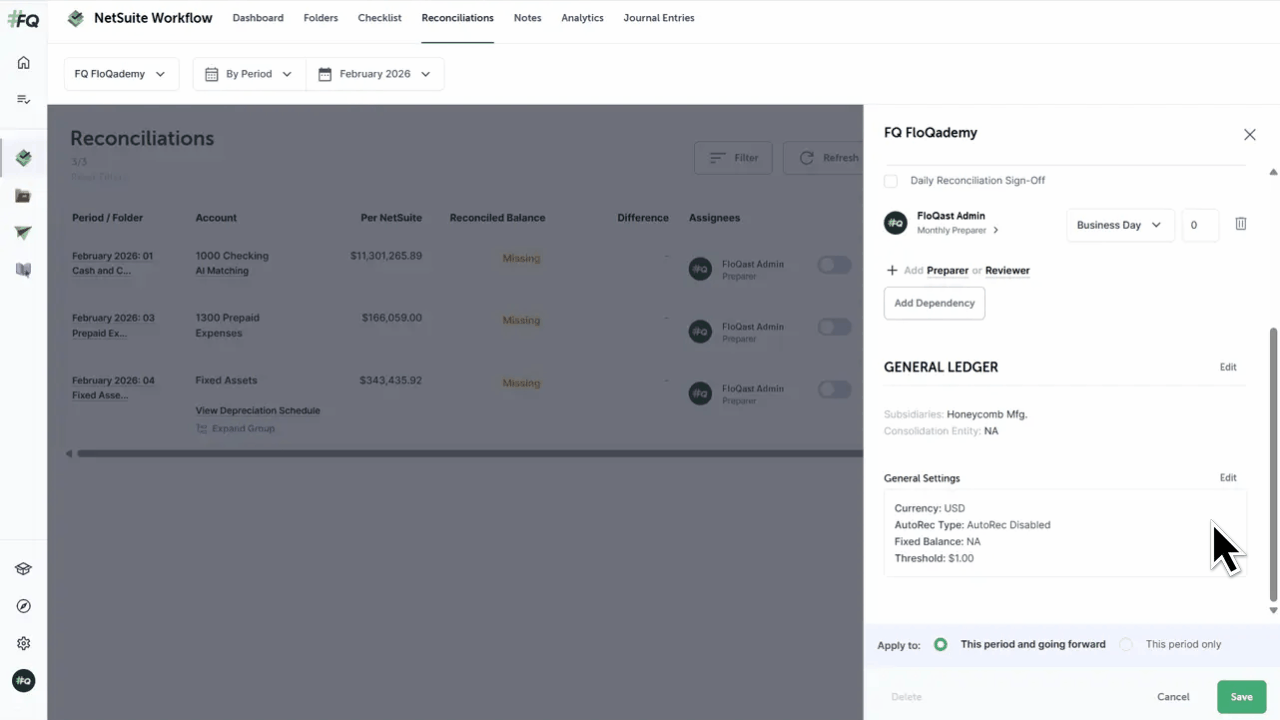Click the side panel vertical scrollbar
Screen dimensions: 1280x720
[x=1273, y=465]
